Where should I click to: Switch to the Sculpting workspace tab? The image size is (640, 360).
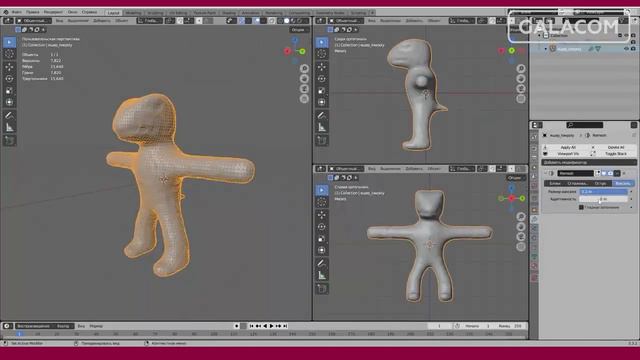coord(155,13)
